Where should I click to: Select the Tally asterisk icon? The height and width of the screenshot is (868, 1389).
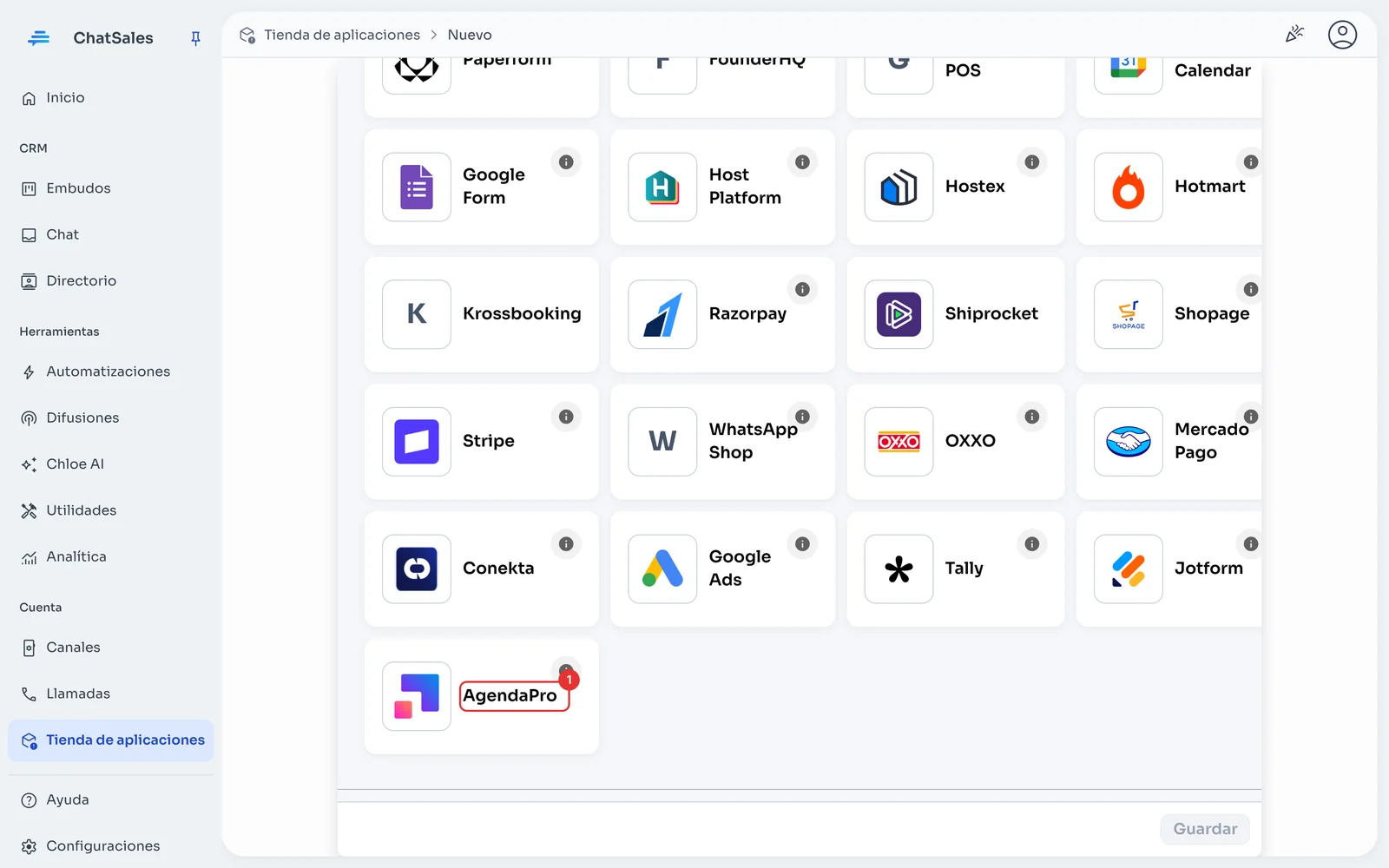click(899, 569)
